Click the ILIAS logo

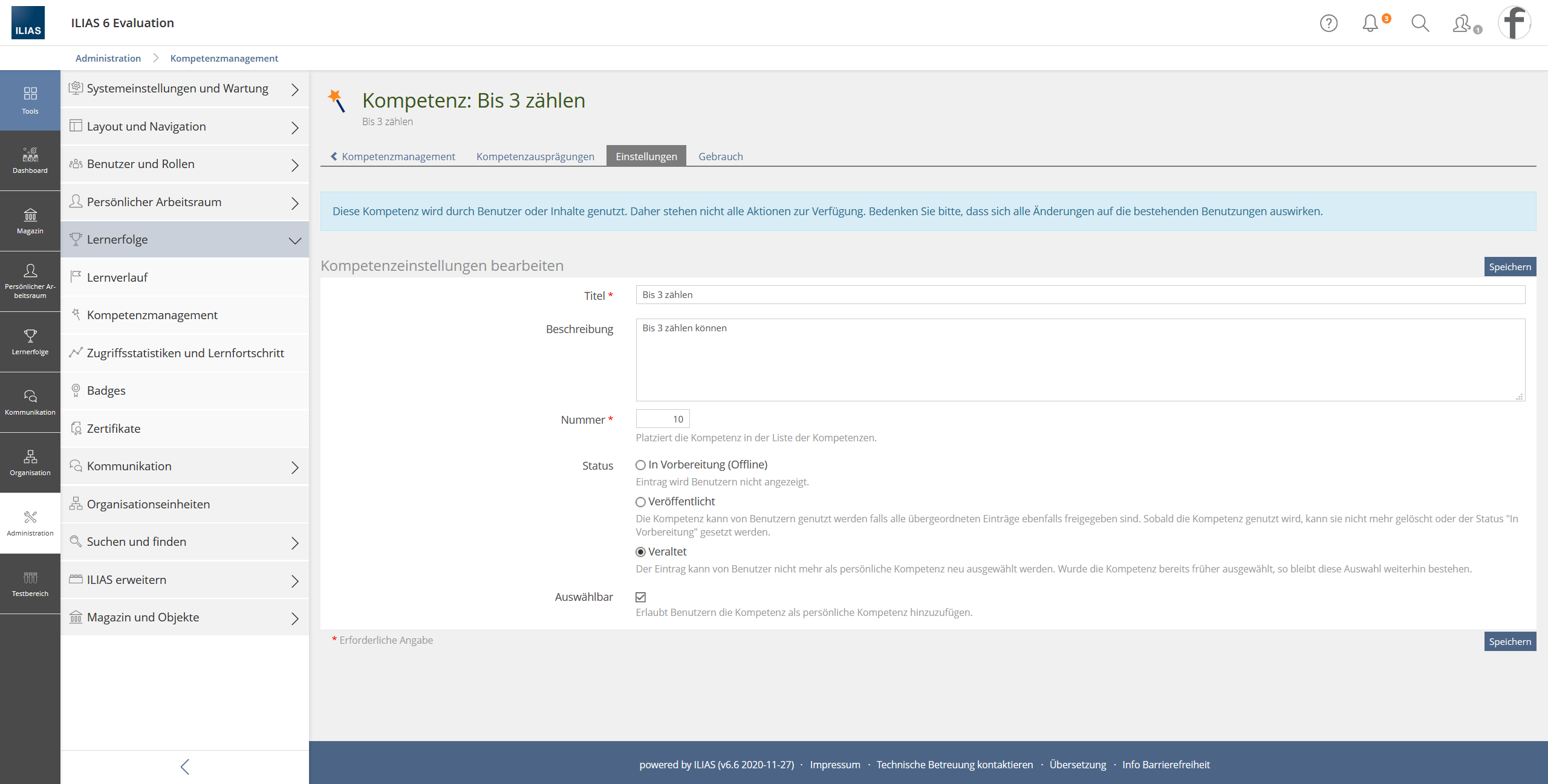click(x=28, y=23)
